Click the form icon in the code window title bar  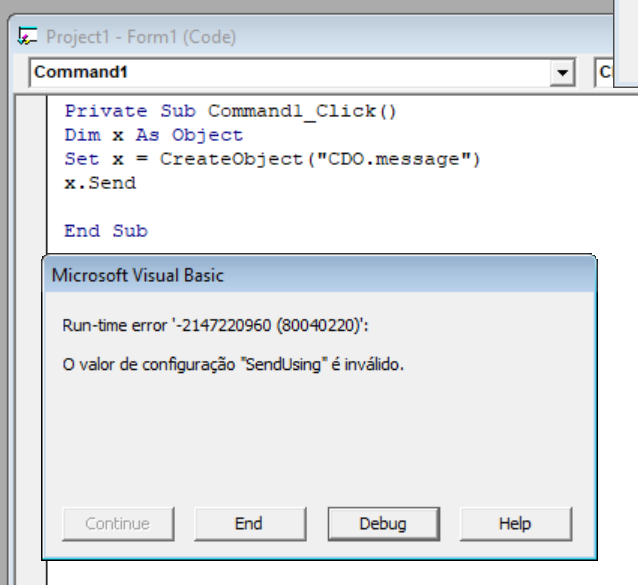point(29,39)
